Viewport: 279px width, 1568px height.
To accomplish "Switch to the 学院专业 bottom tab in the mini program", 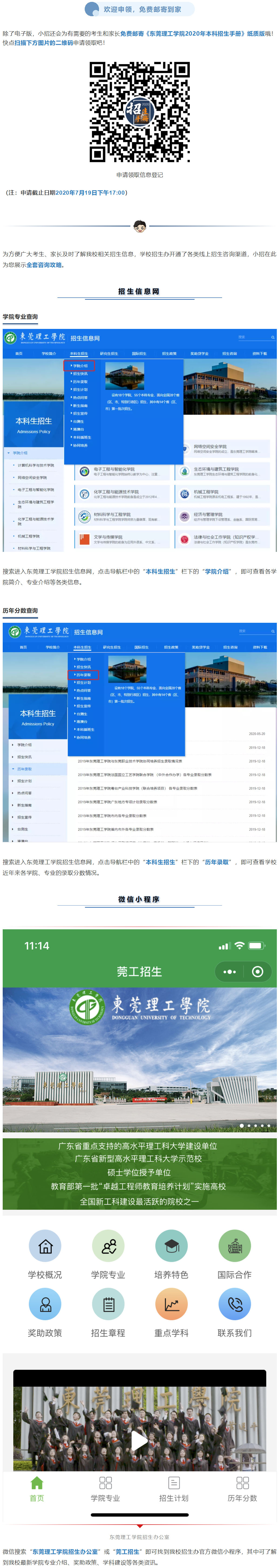I will [106, 1489].
